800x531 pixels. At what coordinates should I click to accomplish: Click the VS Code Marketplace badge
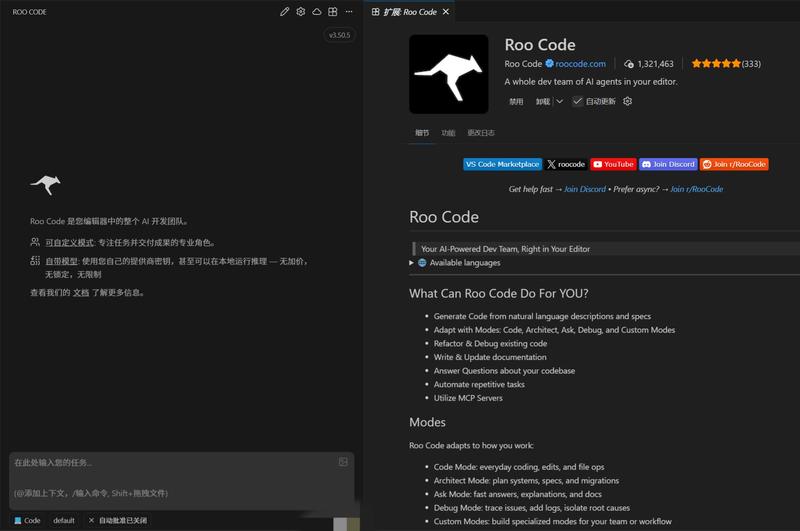pos(503,164)
